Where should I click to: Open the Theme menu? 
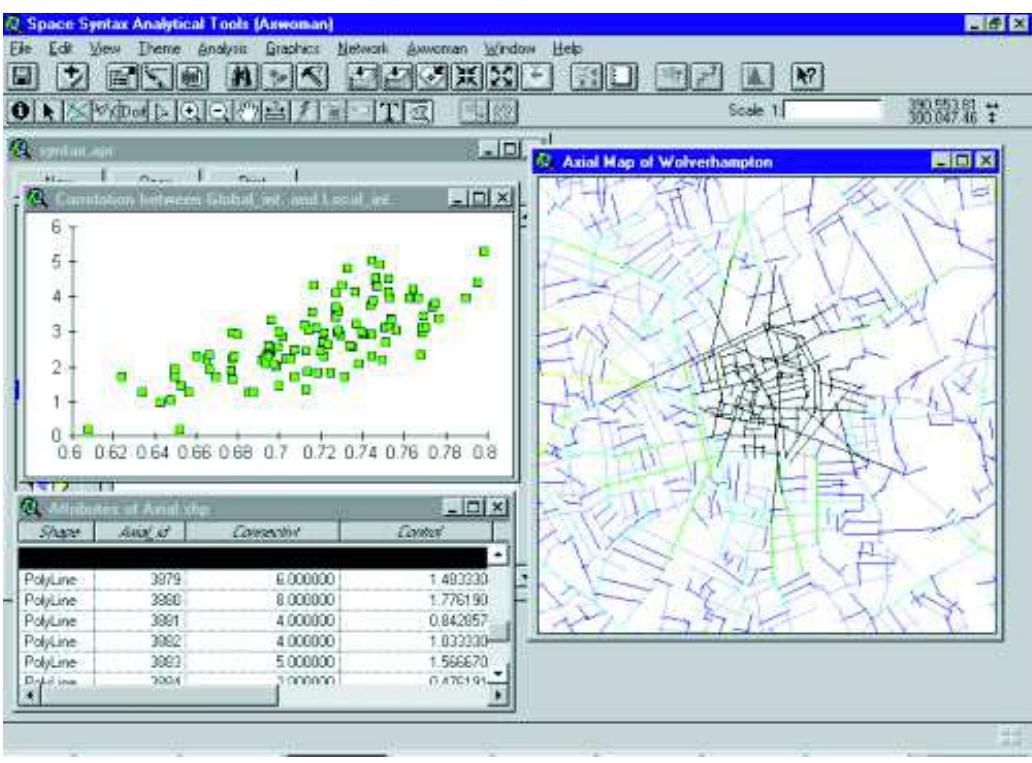[159, 49]
